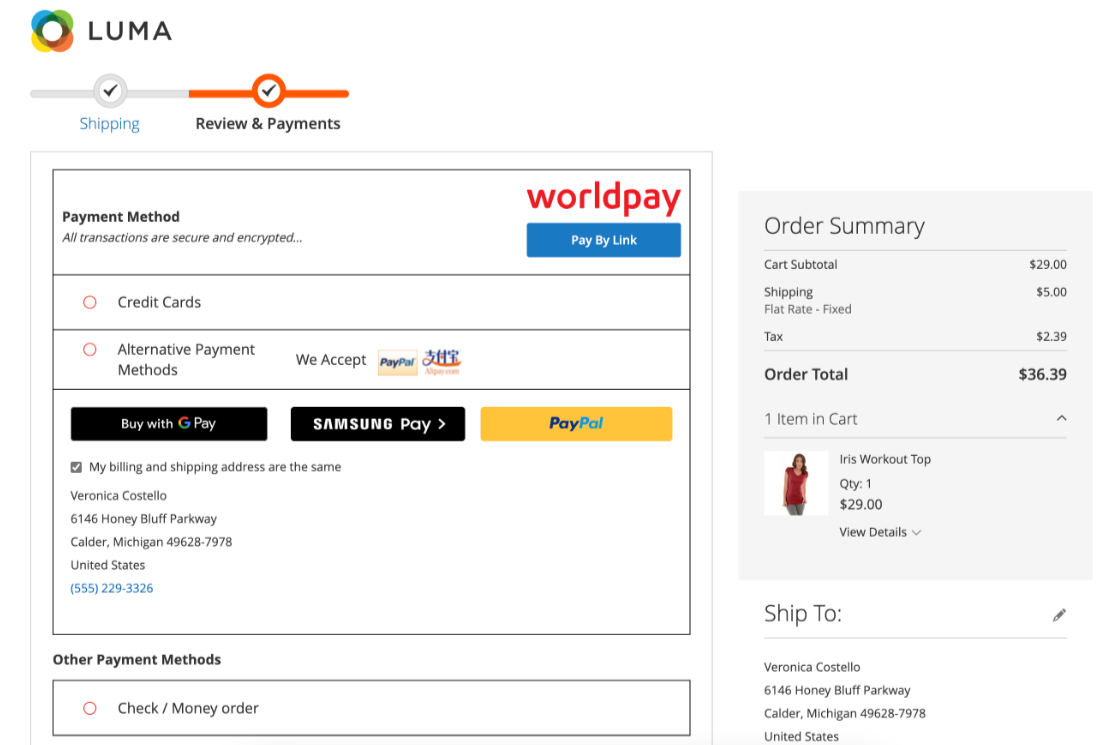This screenshot has height=745, width=1111.
Task: Click the Iris Workout Top product name
Action: pyautogui.click(x=885, y=459)
